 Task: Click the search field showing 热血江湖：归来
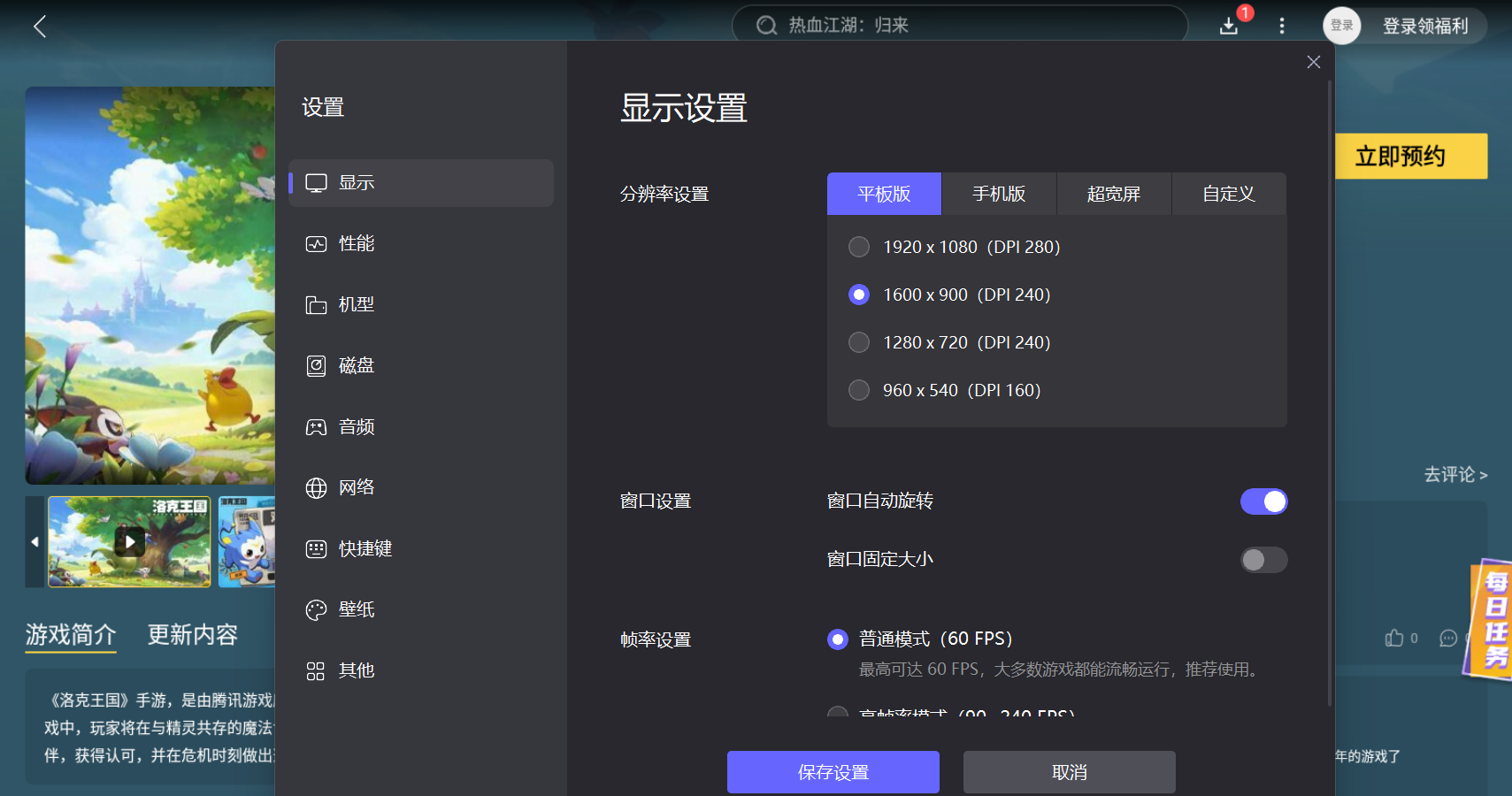tap(960, 26)
